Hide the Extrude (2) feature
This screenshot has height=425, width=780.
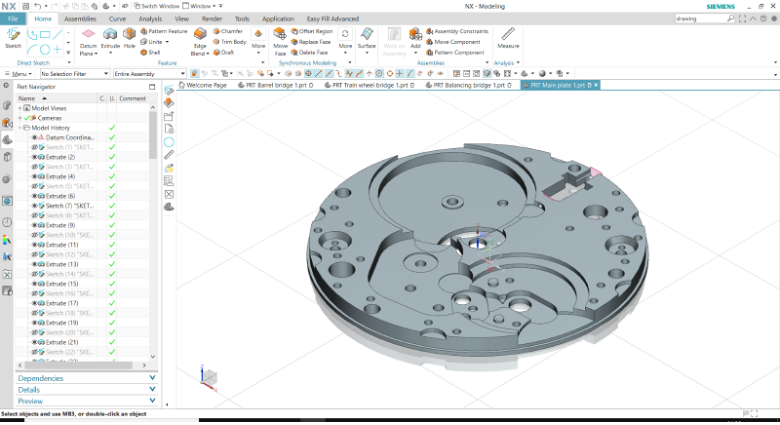coord(35,157)
